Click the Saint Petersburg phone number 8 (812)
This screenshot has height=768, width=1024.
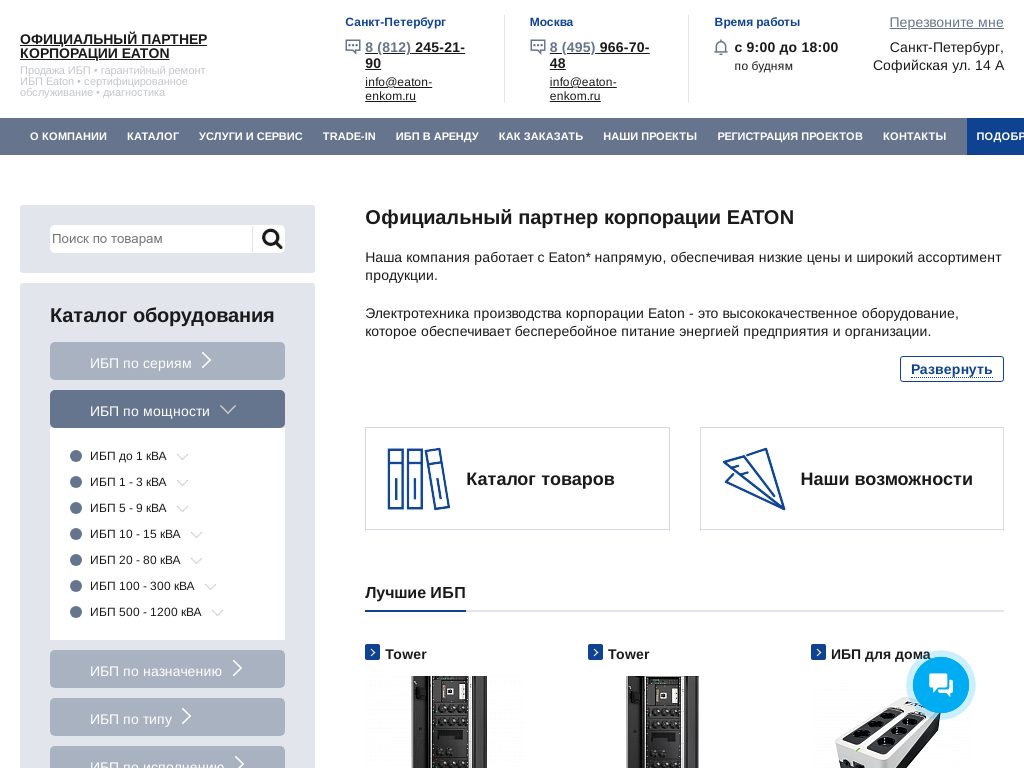click(x=415, y=55)
